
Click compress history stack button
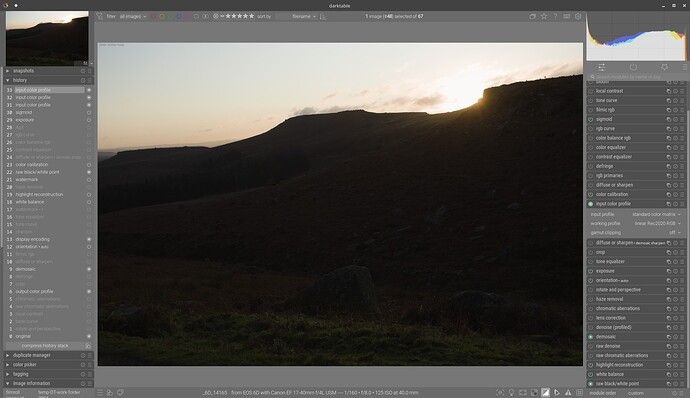(x=44, y=346)
